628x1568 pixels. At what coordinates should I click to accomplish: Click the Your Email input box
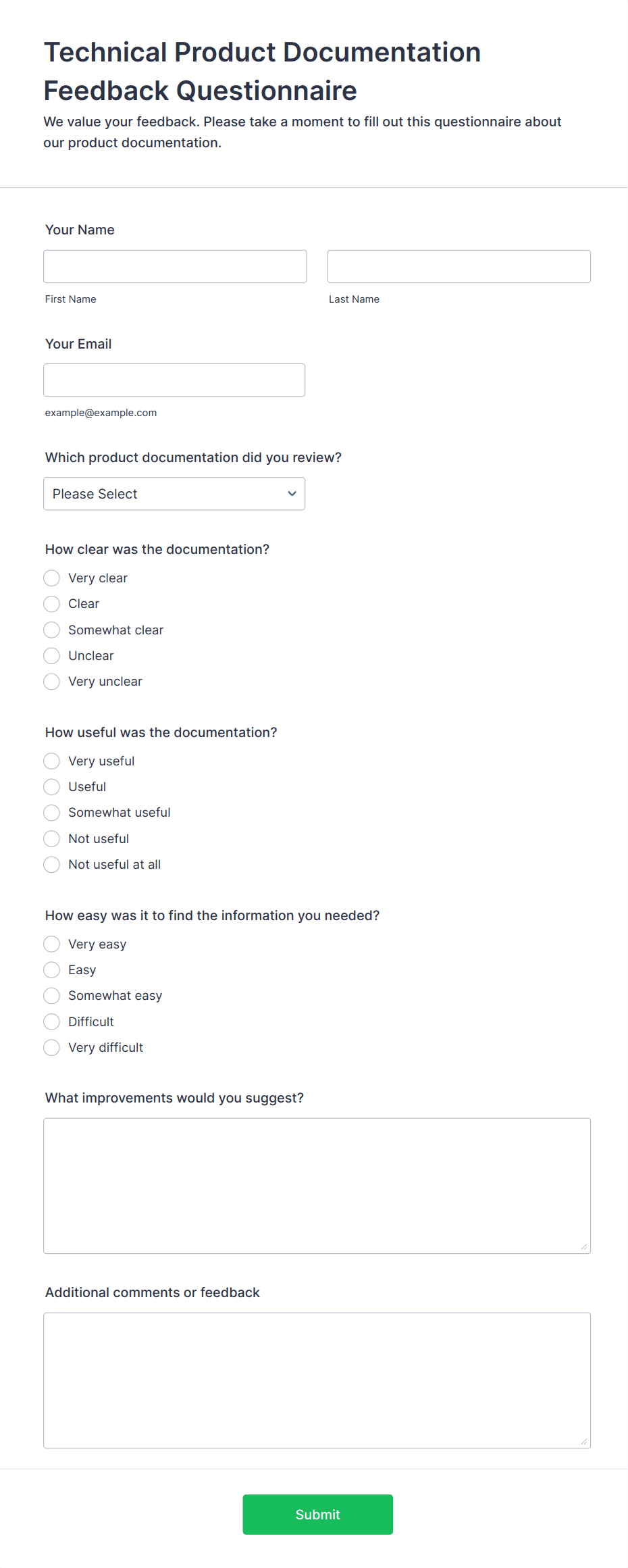tap(174, 380)
